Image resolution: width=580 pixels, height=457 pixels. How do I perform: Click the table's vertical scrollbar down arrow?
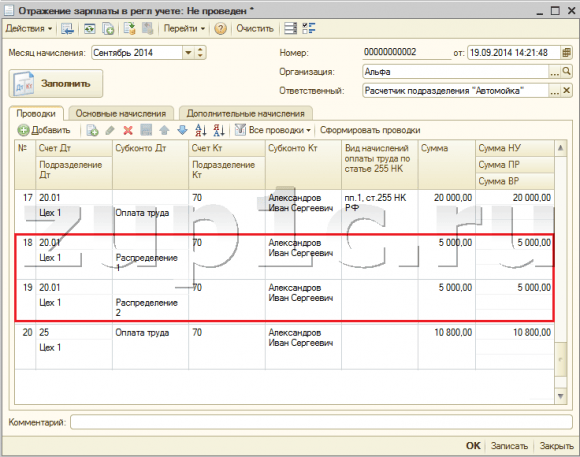pos(560,396)
